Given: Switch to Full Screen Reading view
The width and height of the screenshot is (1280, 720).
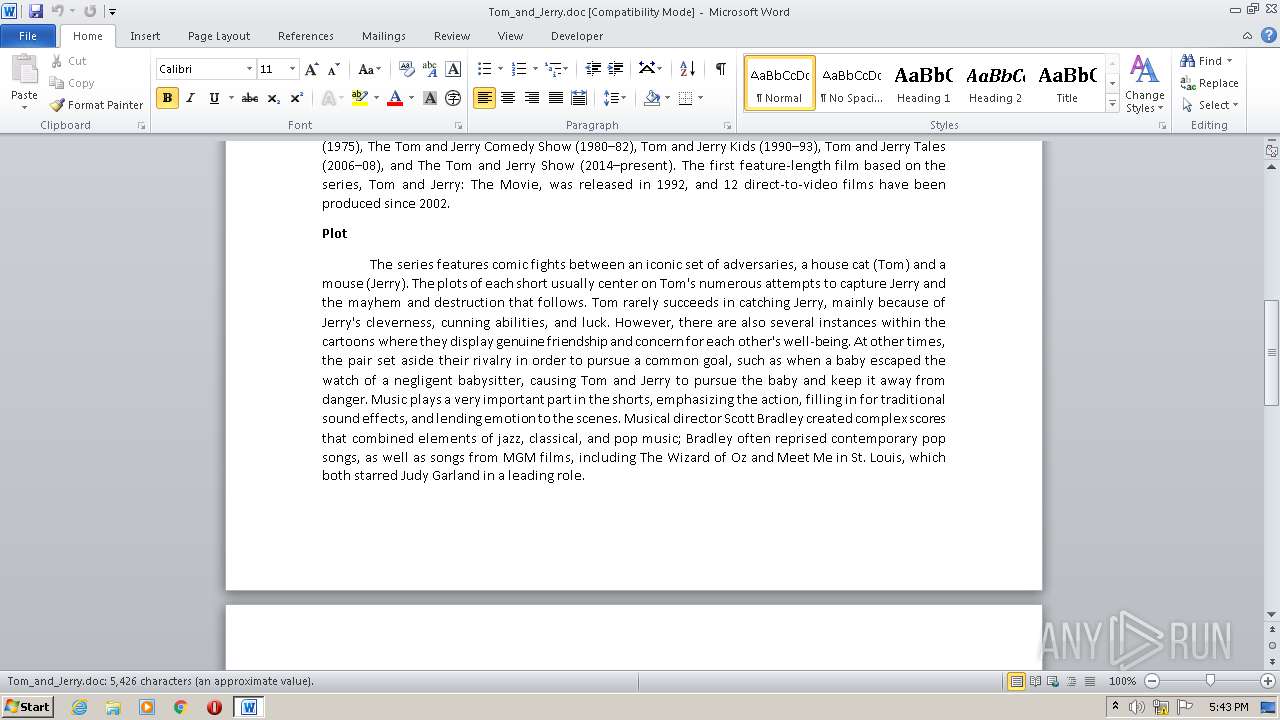Looking at the screenshot, I should pos(1035,681).
